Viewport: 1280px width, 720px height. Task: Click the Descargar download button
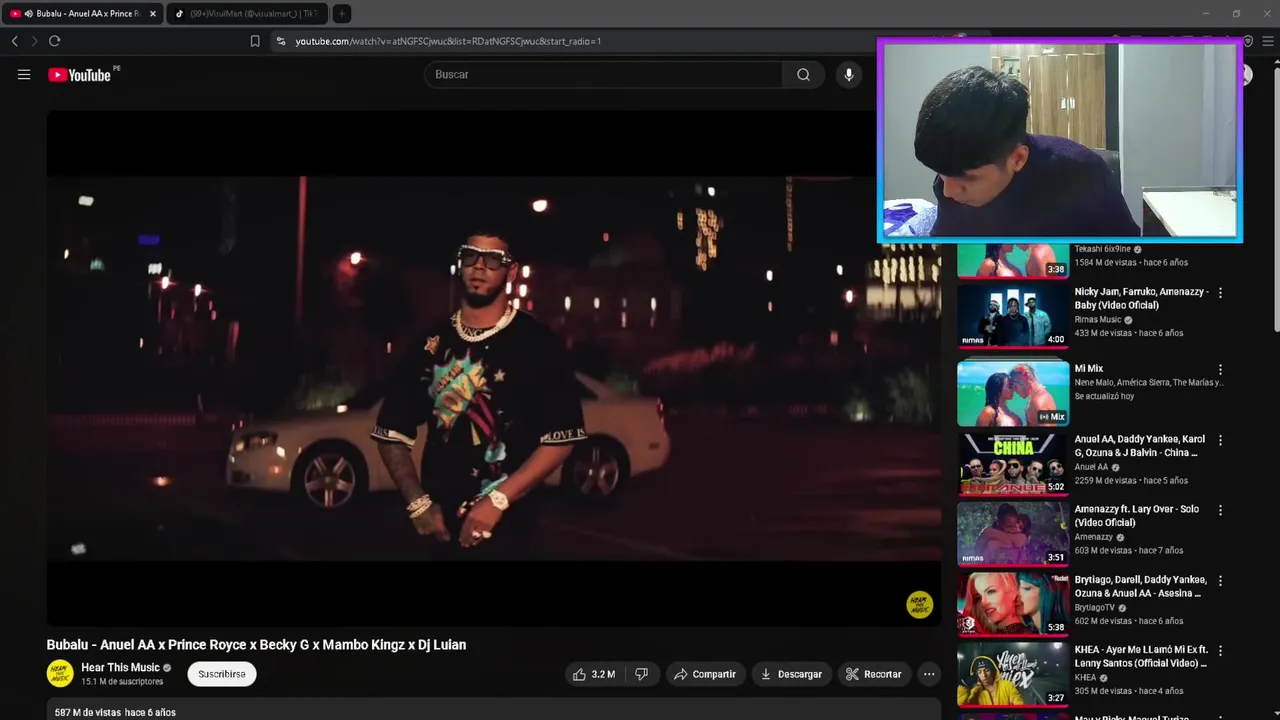pos(791,674)
